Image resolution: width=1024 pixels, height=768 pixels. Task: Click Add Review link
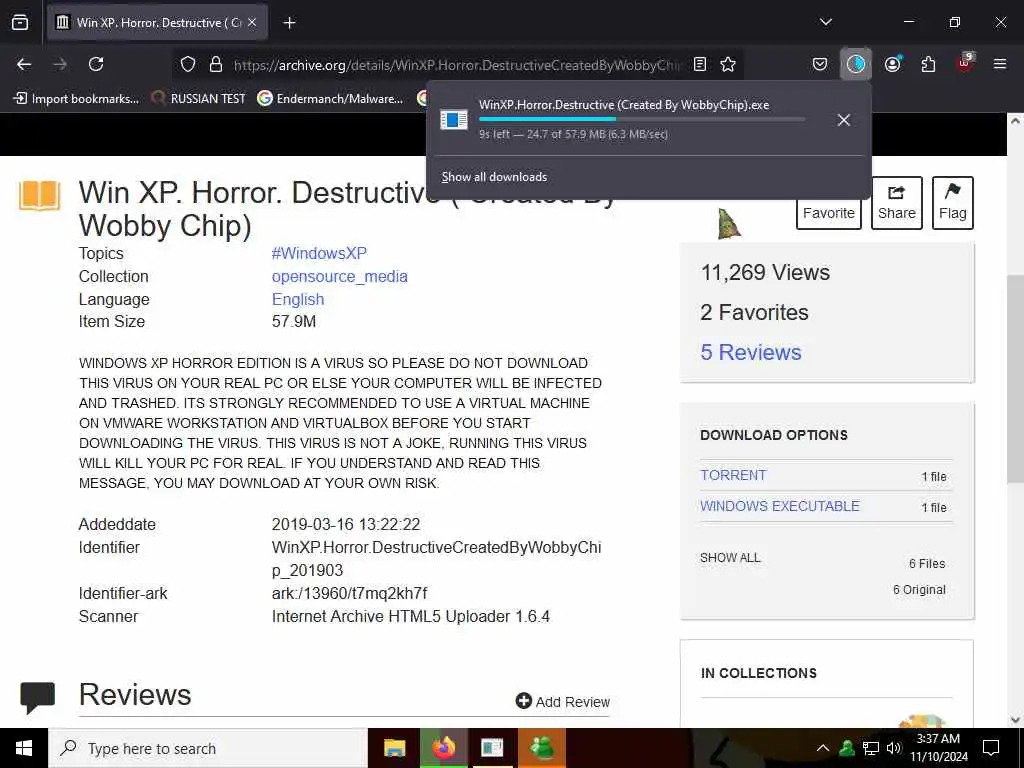(563, 701)
